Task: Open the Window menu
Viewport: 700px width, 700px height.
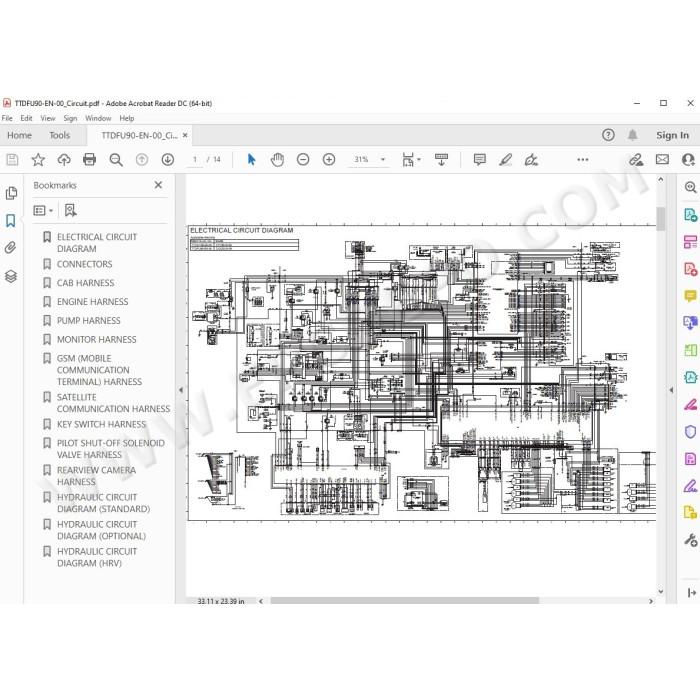Action: (x=98, y=118)
